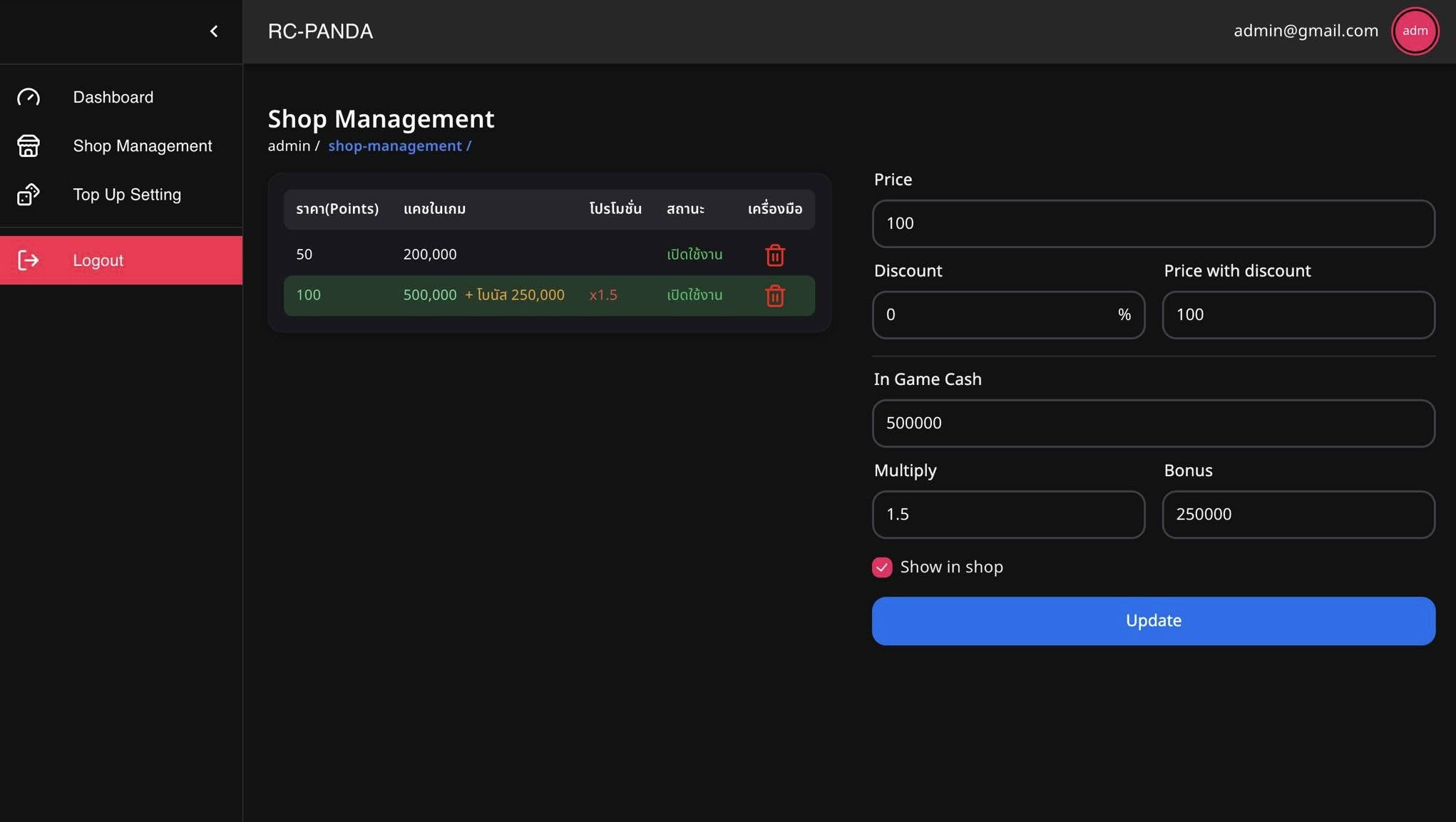The width and height of the screenshot is (1456, 822).
Task: Collapse the sidebar with the chevron arrow
Action: (214, 31)
